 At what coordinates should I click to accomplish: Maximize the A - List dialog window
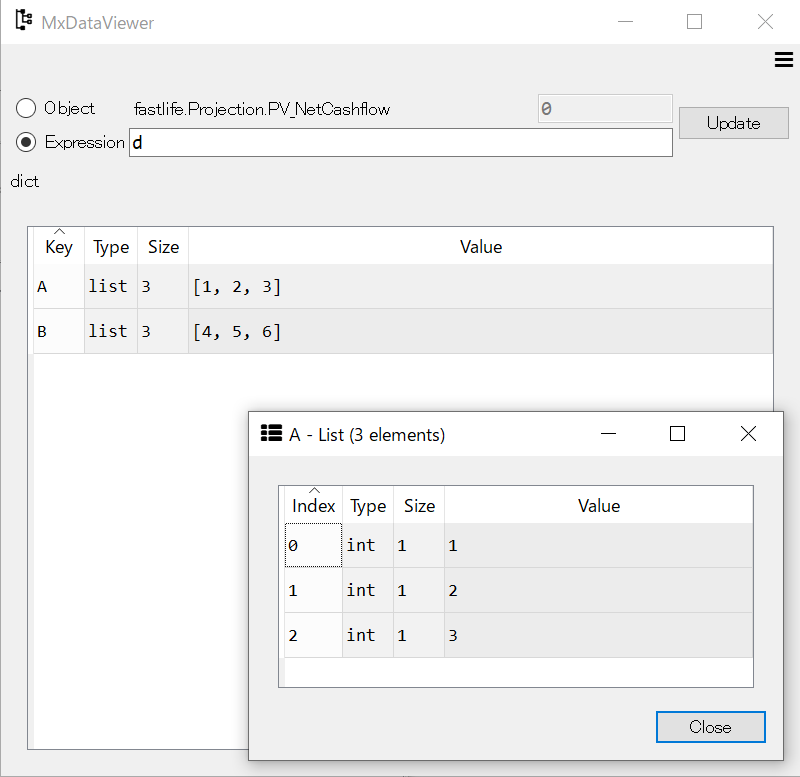coord(677,433)
